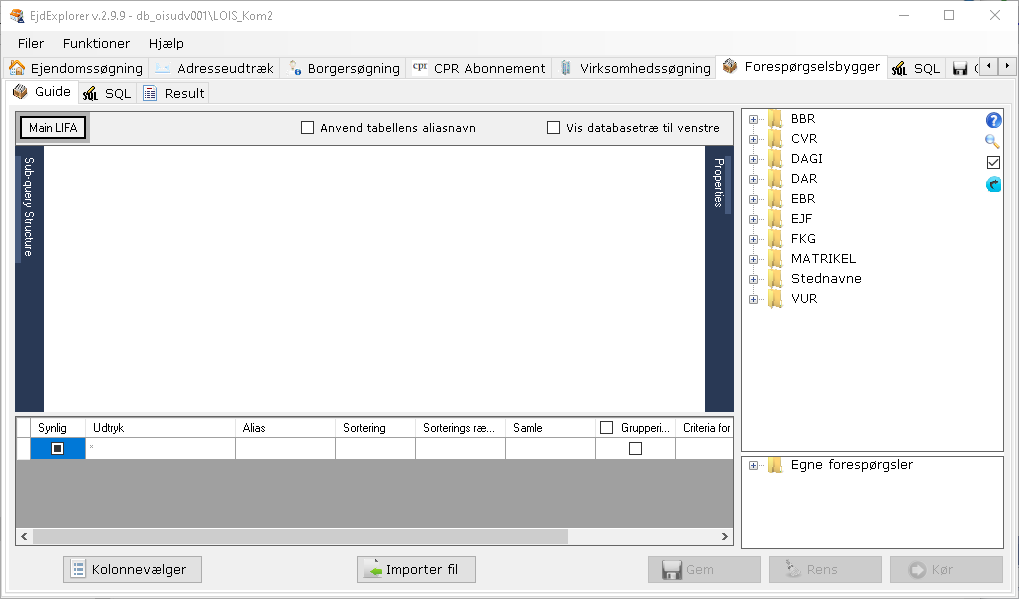Expand the VUR tree node
1019x599 pixels.
click(753, 299)
